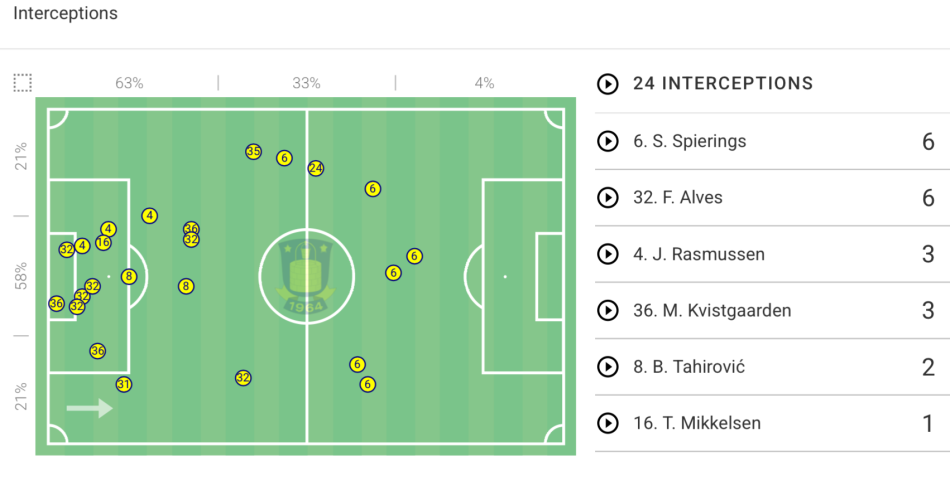950x495 pixels.
Task: Open the 36. M. Kvistgaarden row
Action: point(772,310)
